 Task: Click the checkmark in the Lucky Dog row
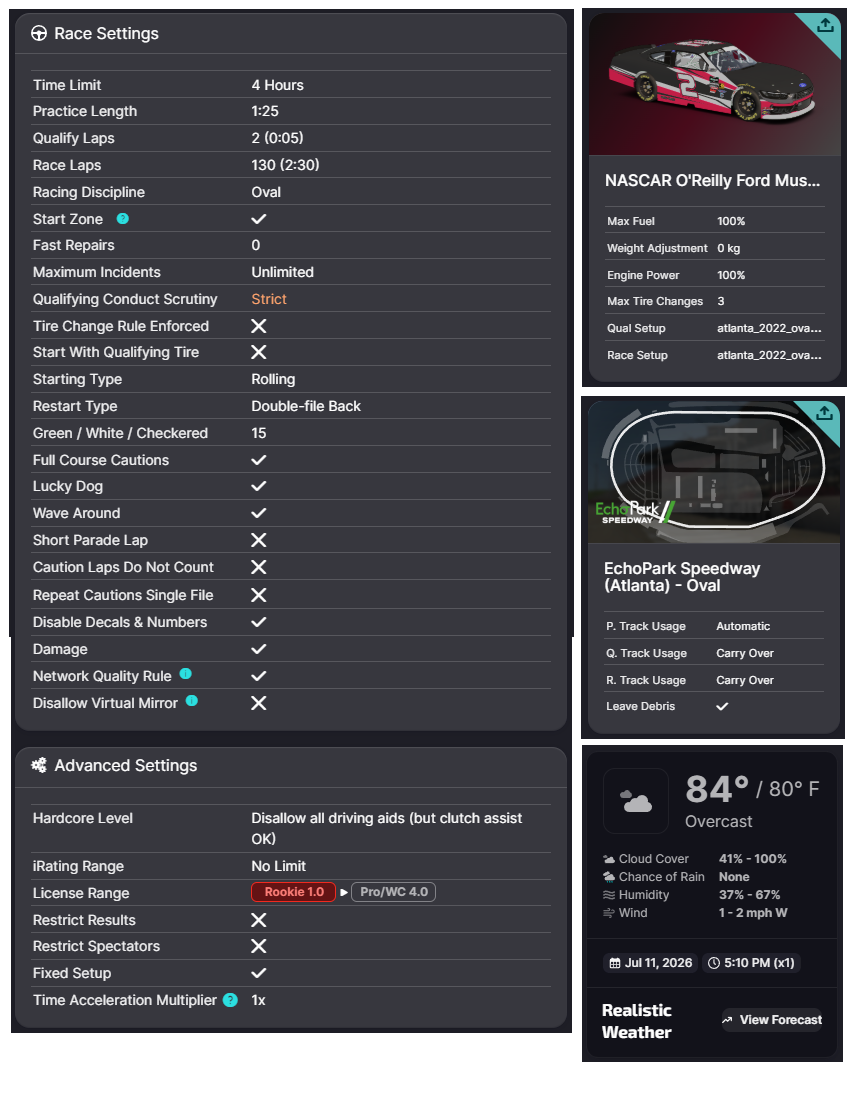coord(259,486)
